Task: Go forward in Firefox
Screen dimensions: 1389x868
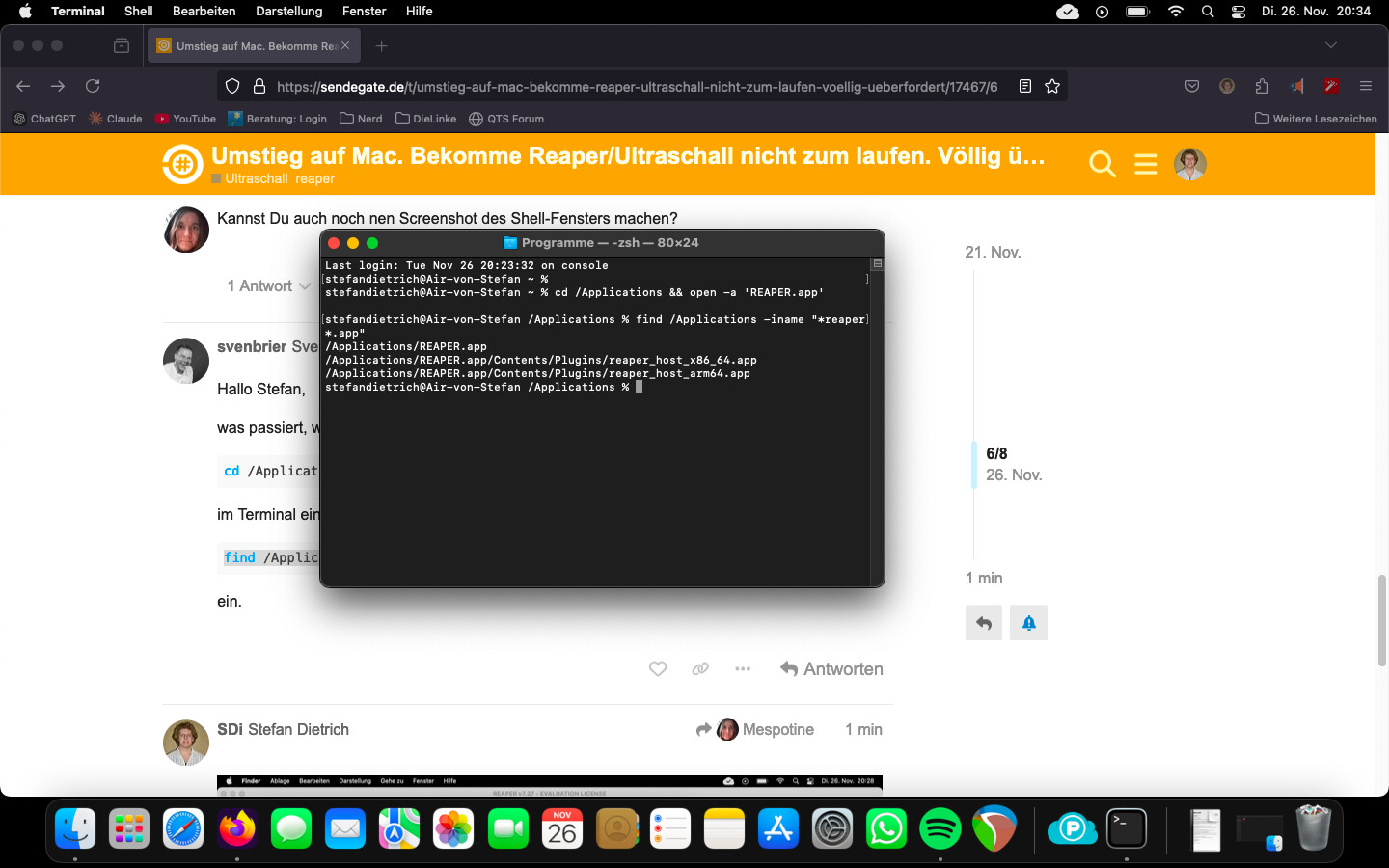Action: pos(58,86)
